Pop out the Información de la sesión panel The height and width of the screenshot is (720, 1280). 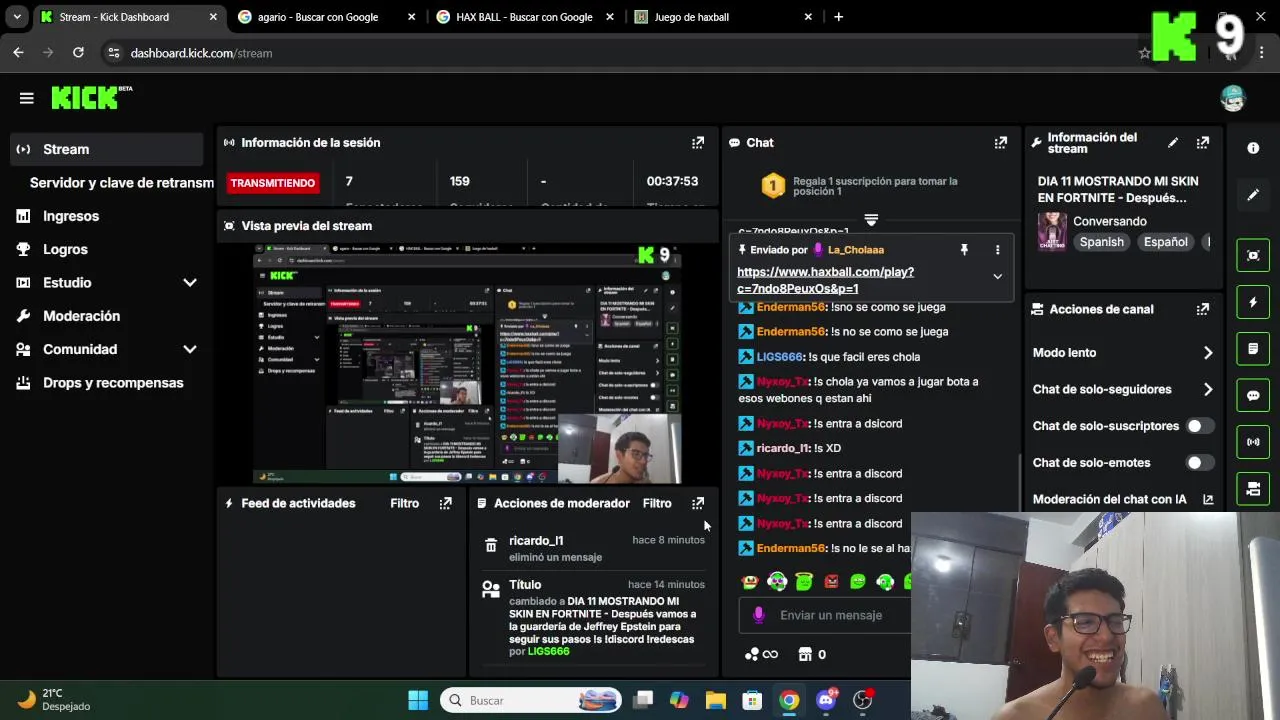[698, 143]
